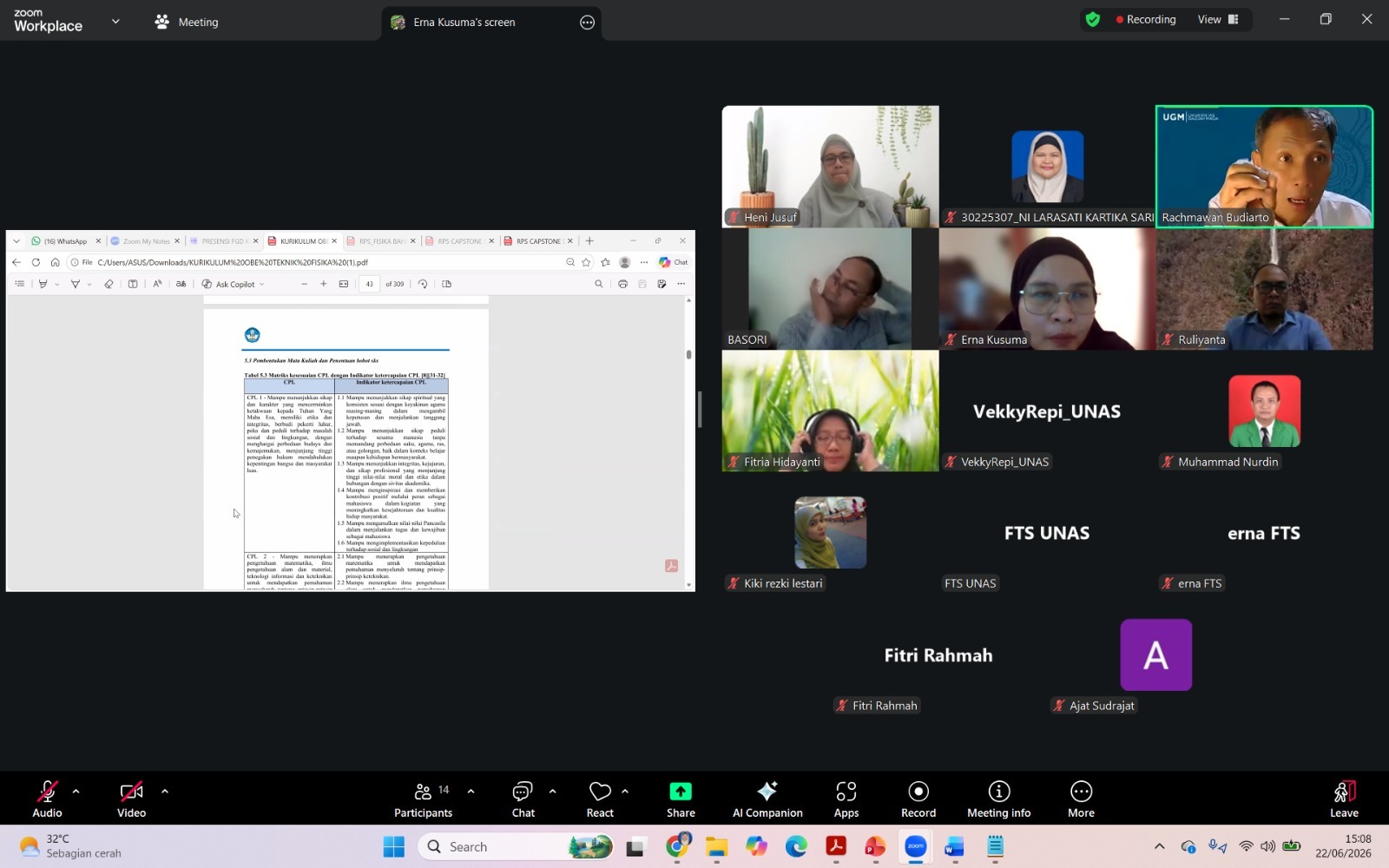Expand the React options chevron
The height and width of the screenshot is (868, 1389).
pyautogui.click(x=625, y=792)
